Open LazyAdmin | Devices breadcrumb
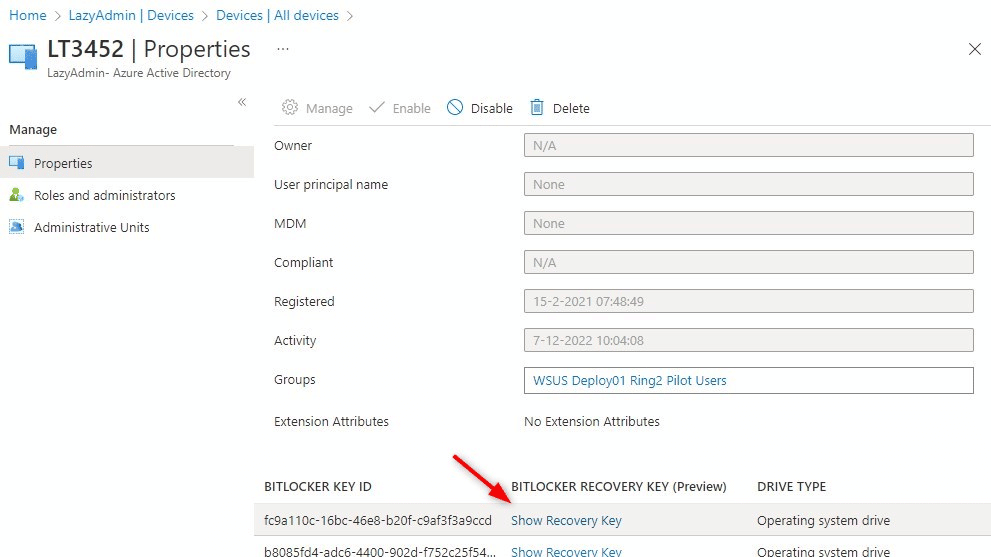This screenshot has height=557, width=991. 131,15
